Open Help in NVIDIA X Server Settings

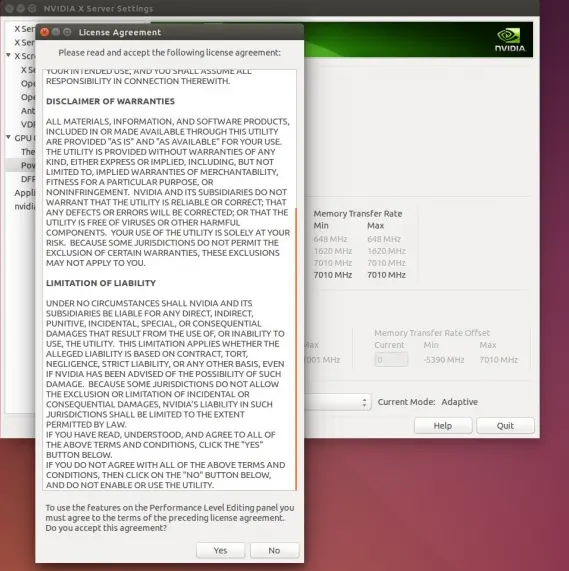(443, 425)
